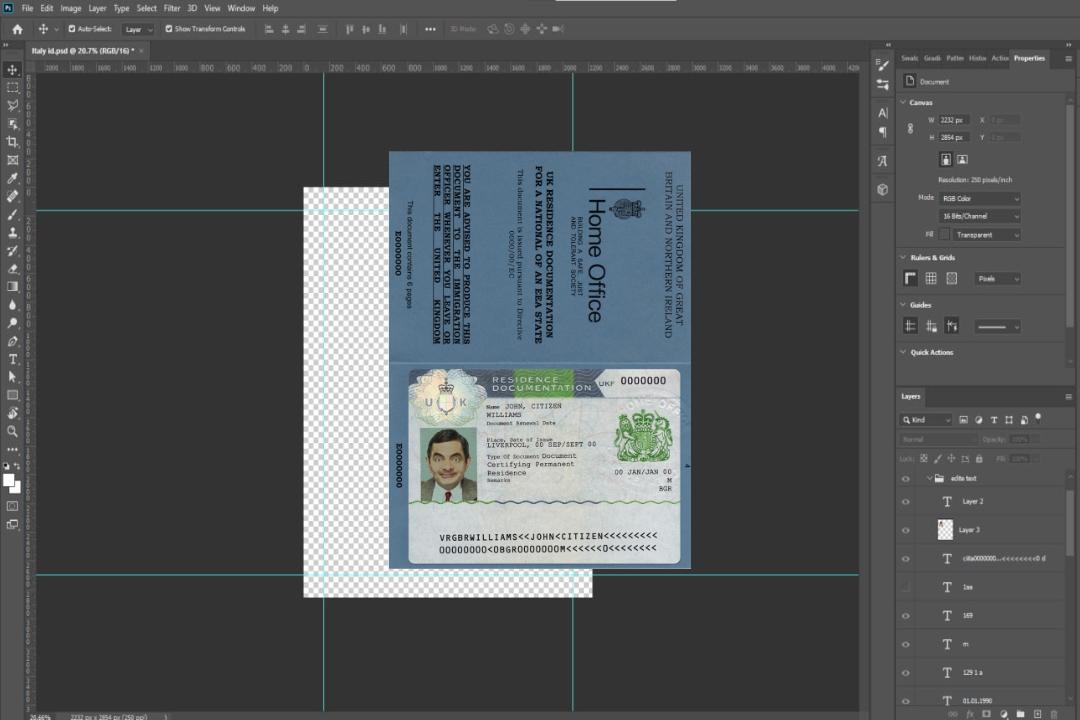Open the Glyphs panel icon
This screenshot has height=720, width=1080.
(883, 161)
